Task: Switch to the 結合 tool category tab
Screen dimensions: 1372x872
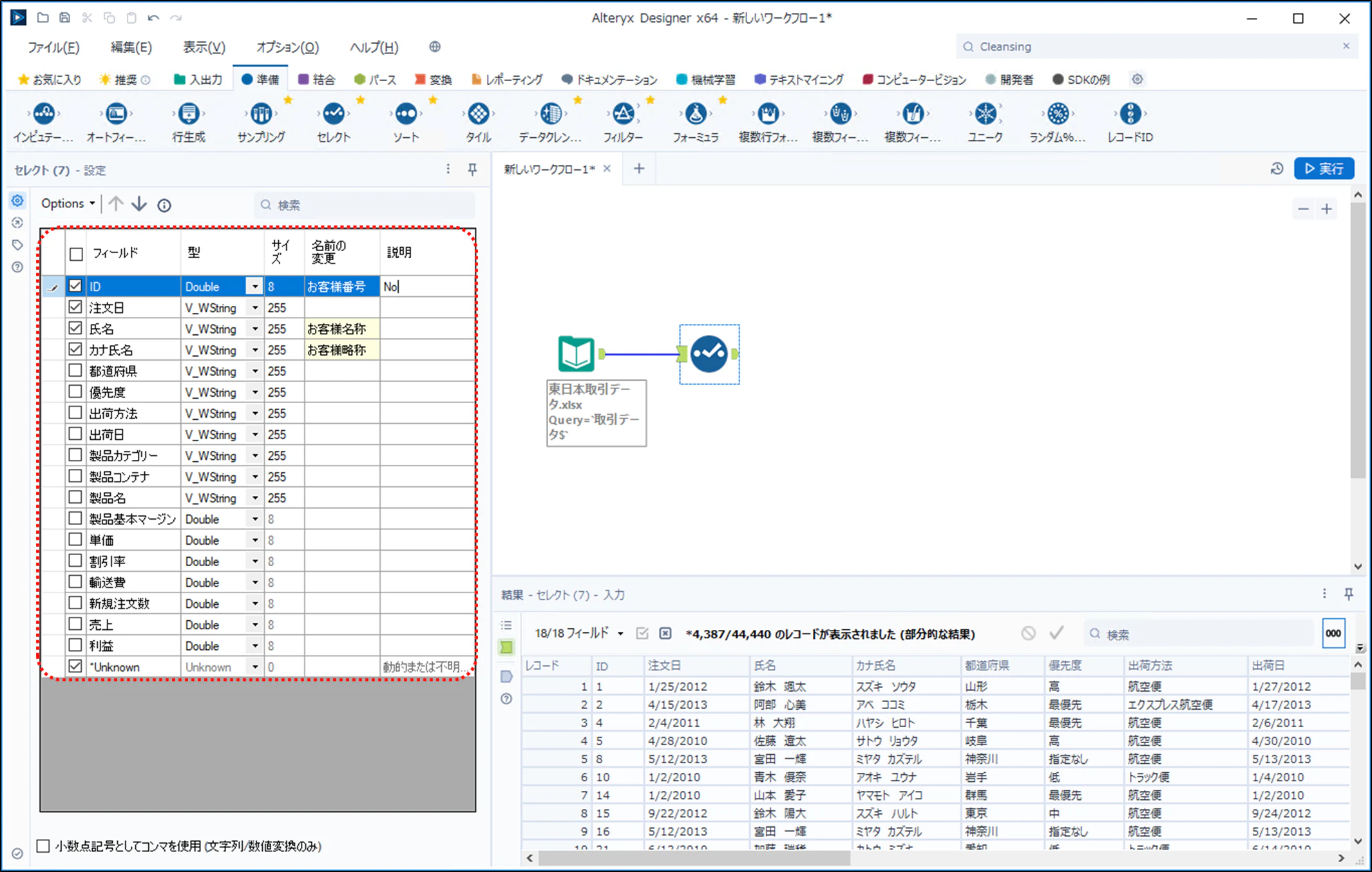Action: 317,79
